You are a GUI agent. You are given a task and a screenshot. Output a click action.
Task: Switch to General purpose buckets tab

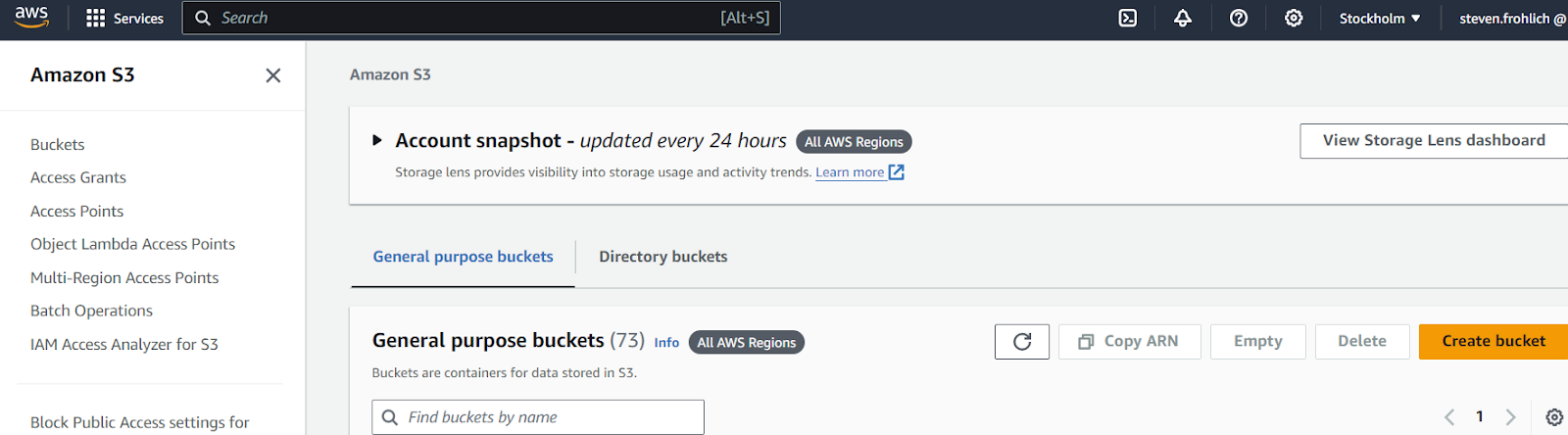463,257
